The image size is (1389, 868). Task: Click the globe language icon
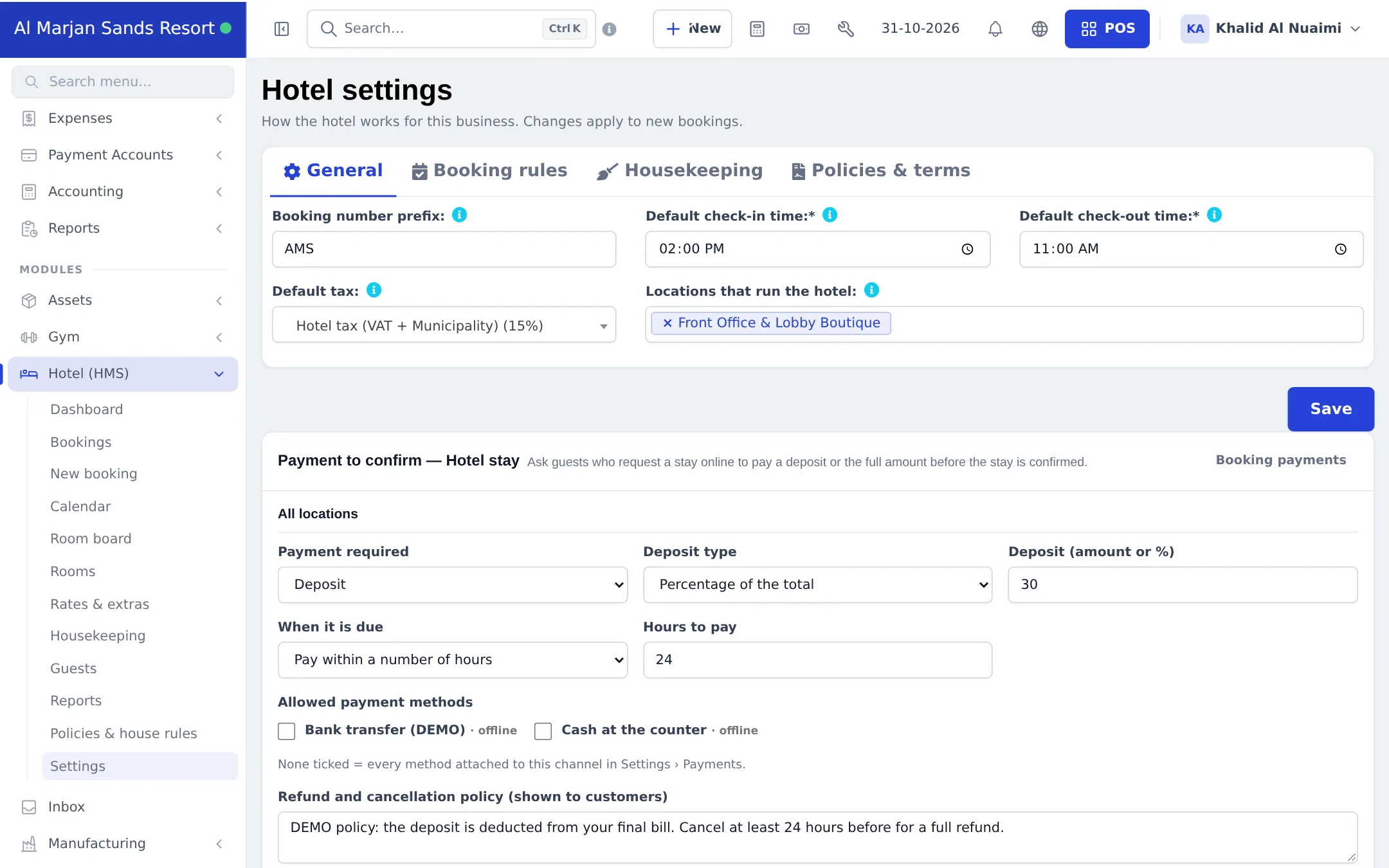[1039, 29]
